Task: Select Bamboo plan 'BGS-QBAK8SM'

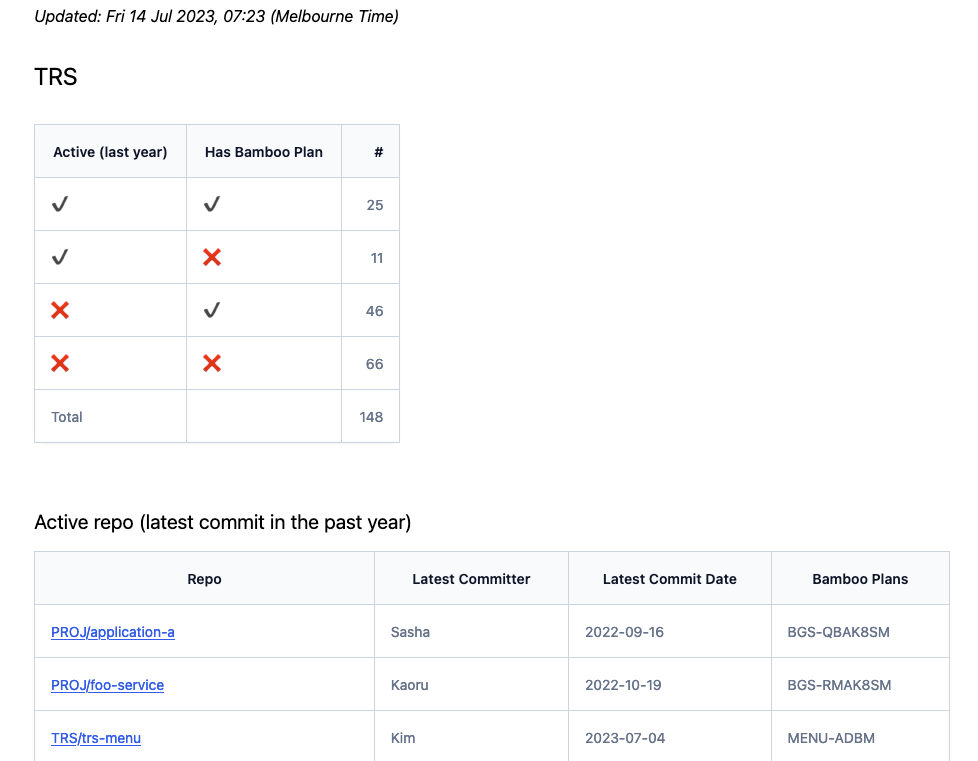Action: (839, 632)
